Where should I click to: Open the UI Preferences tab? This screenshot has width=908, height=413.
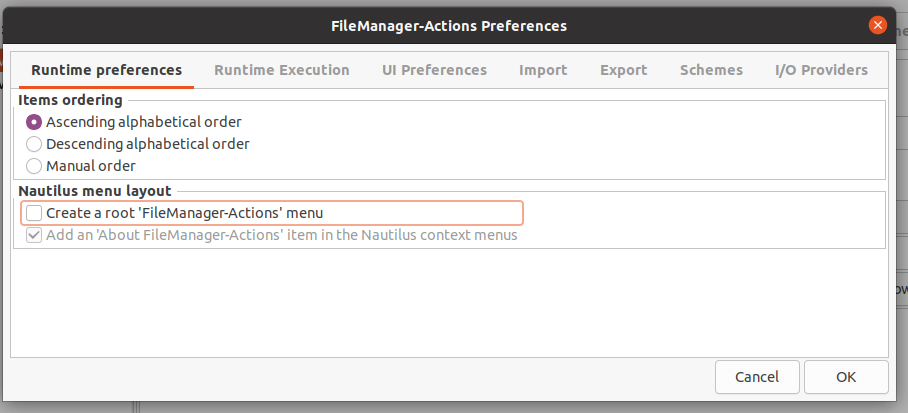point(434,70)
